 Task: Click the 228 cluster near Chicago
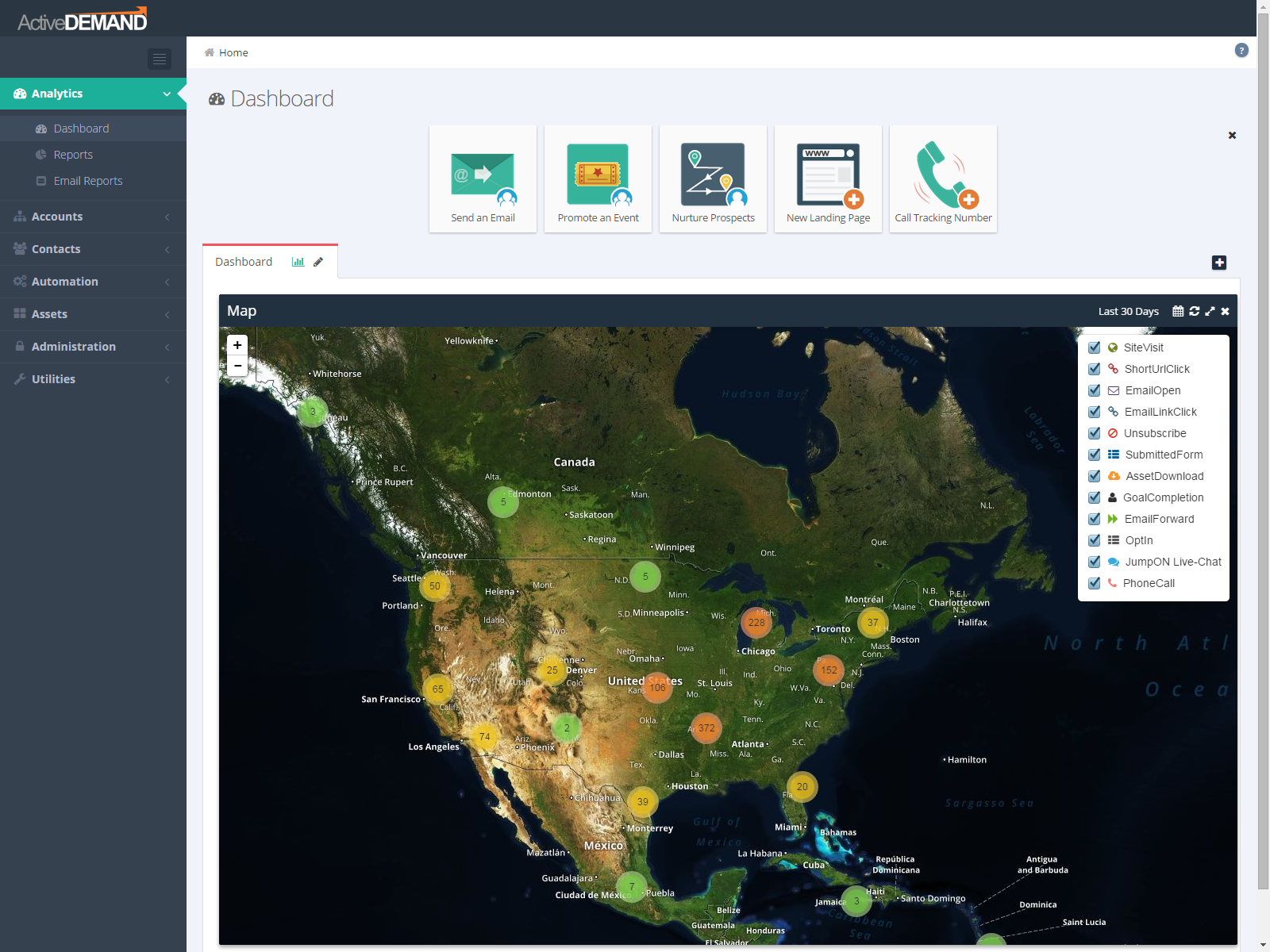pos(756,623)
